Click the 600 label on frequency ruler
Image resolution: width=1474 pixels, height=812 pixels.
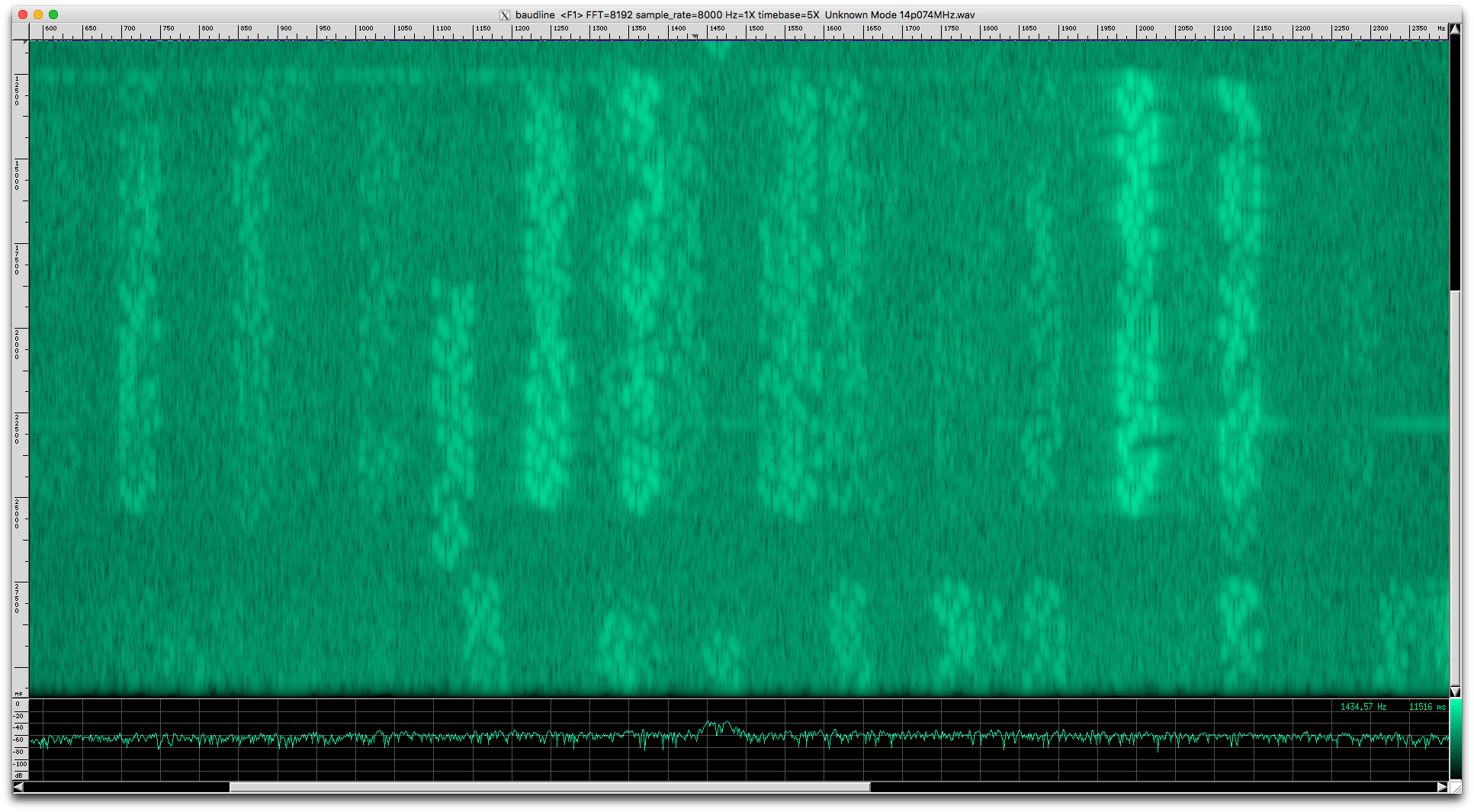(x=51, y=28)
